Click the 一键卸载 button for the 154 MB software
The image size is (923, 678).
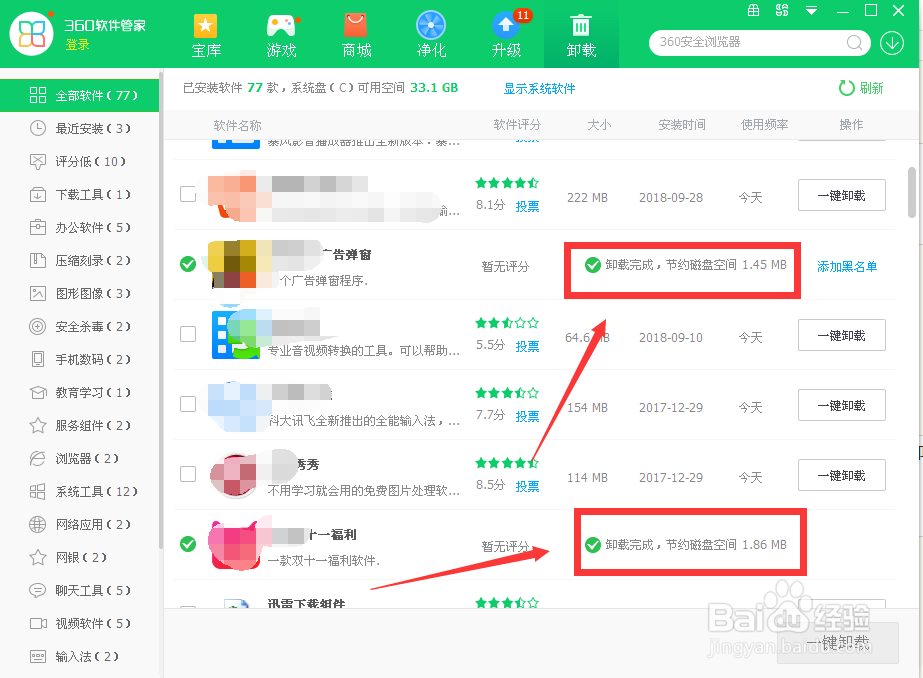coord(841,405)
